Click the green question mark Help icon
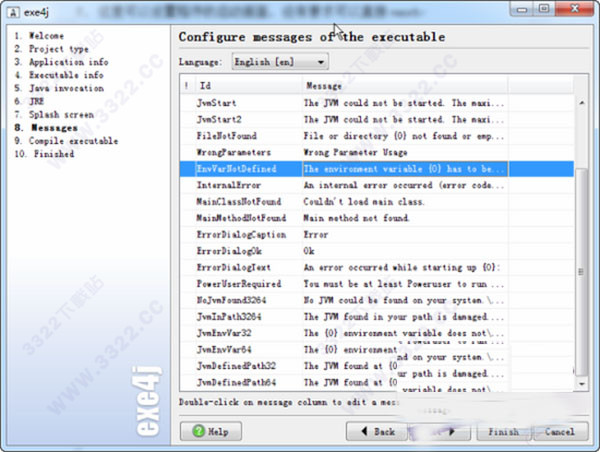The image size is (600, 452). [x=199, y=431]
